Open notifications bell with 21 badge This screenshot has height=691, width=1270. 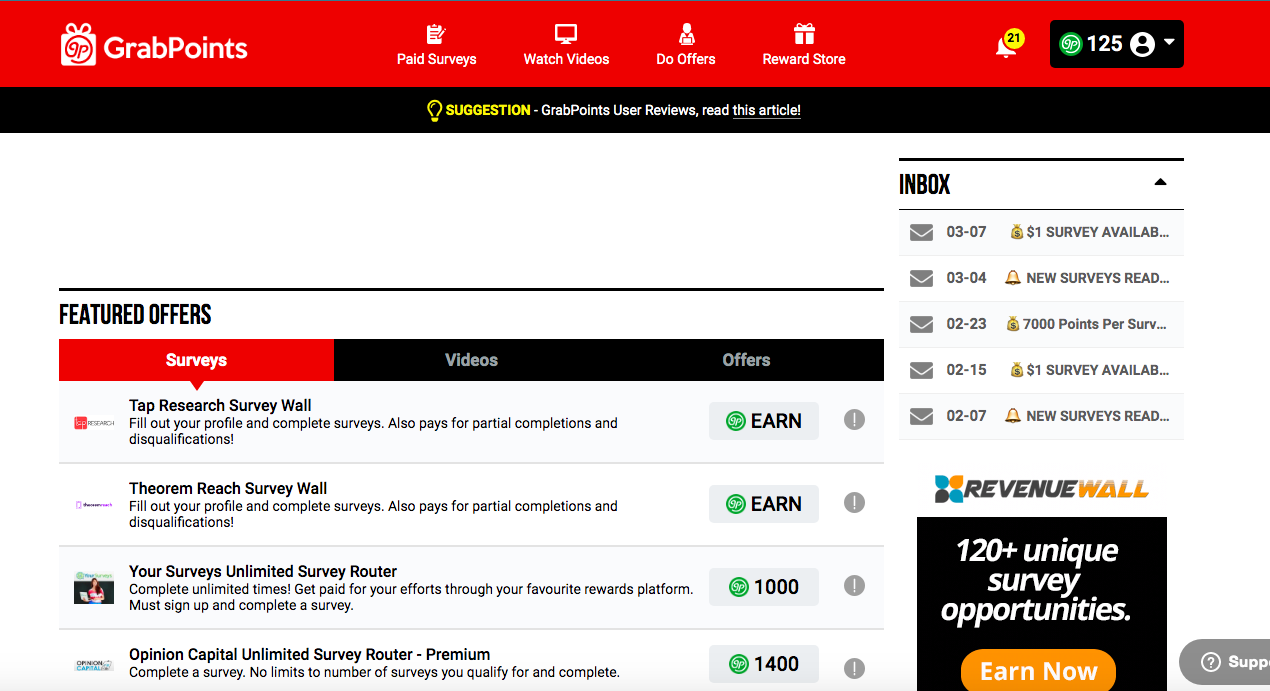[x=1008, y=45]
